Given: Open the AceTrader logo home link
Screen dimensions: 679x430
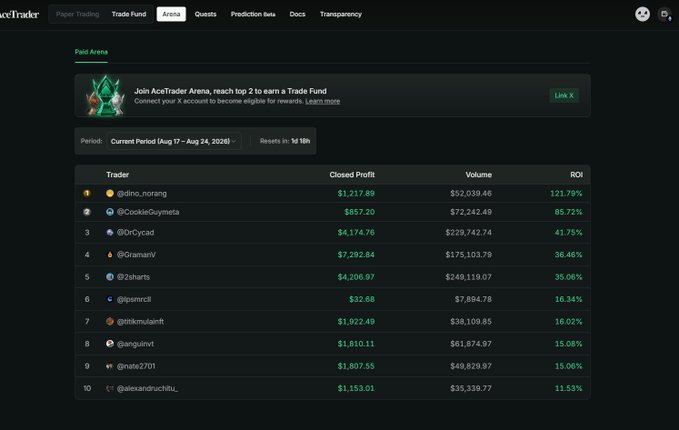Looking at the screenshot, I should click(x=19, y=14).
